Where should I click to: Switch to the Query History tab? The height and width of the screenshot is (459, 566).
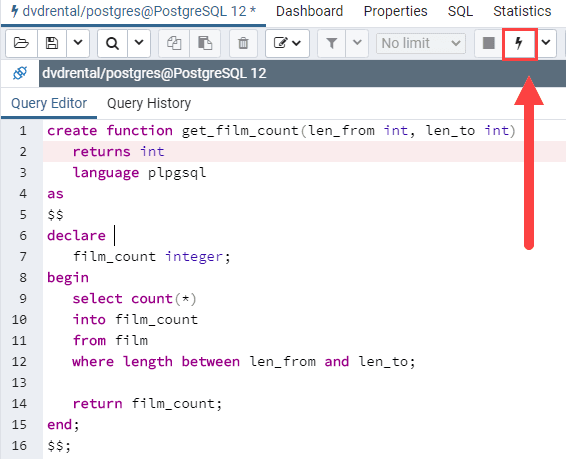click(x=149, y=104)
